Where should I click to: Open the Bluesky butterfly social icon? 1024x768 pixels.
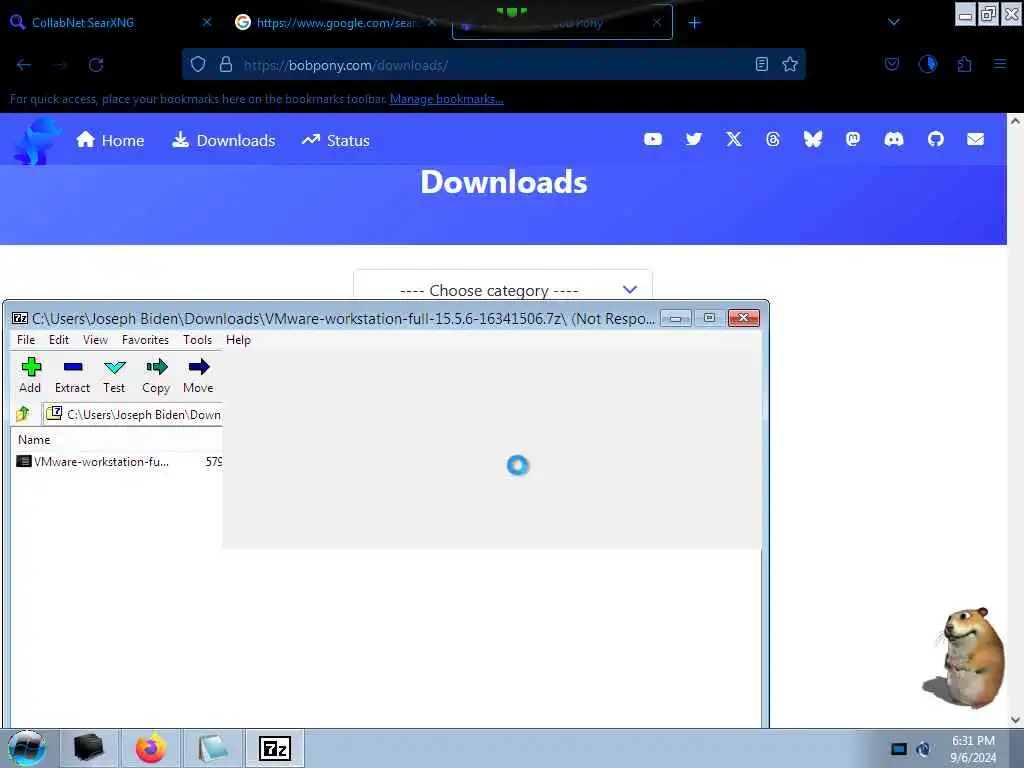tap(813, 139)
